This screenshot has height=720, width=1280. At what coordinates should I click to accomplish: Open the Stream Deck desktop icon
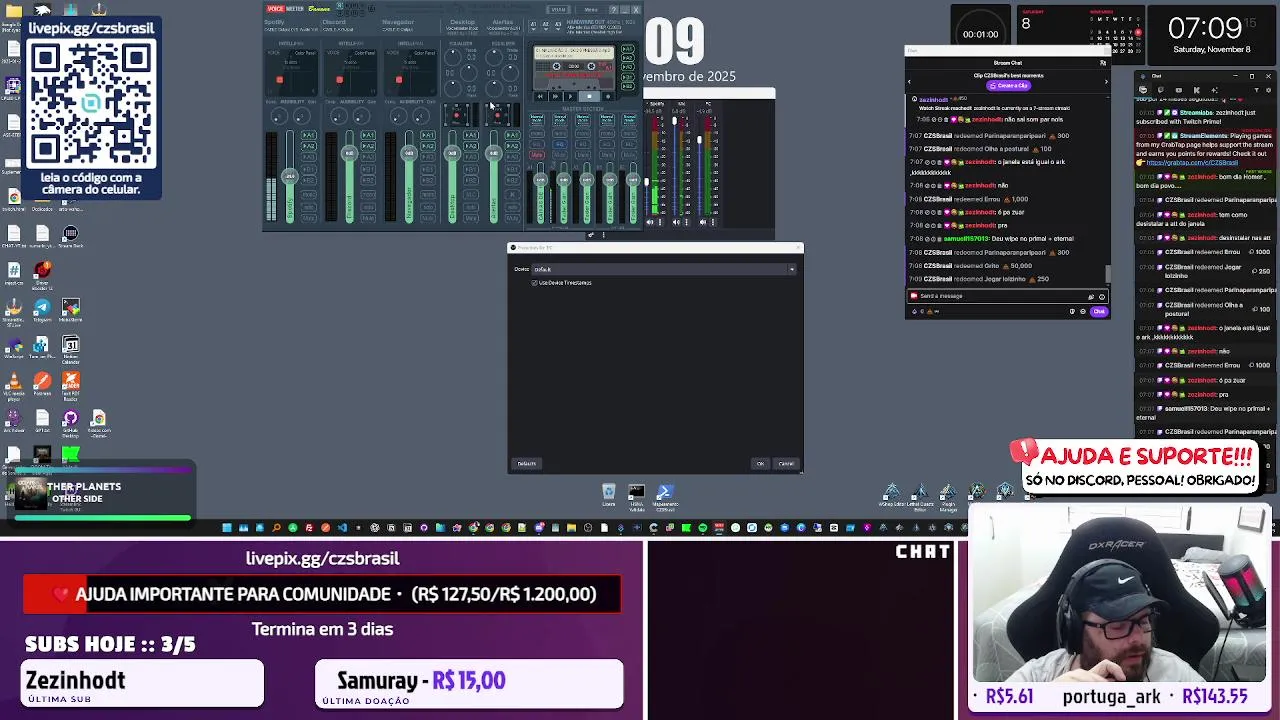[71, 233]
